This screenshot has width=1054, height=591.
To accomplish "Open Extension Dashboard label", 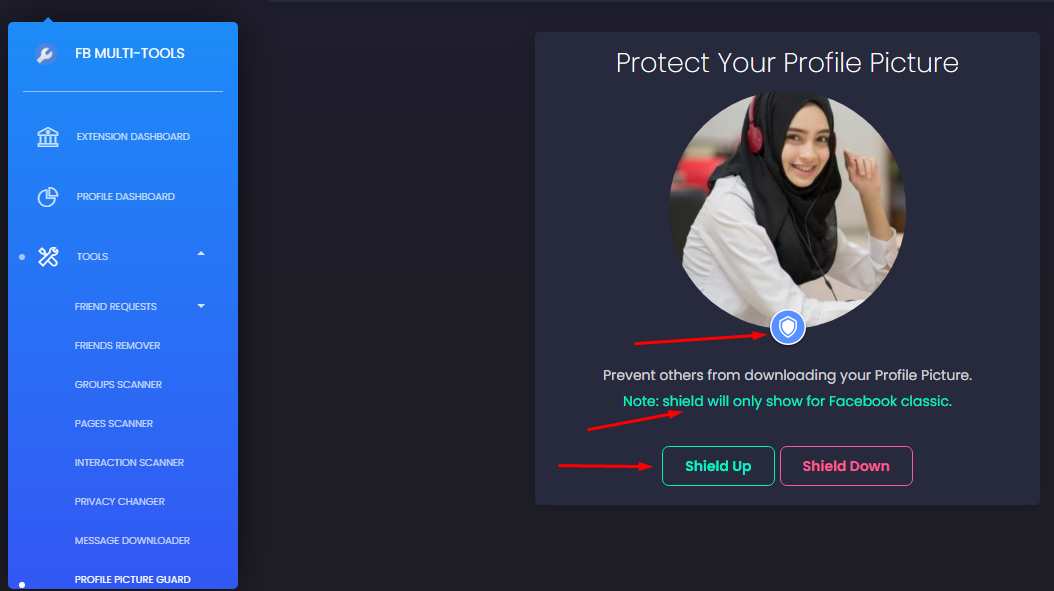I will click(x=133, y=136).
